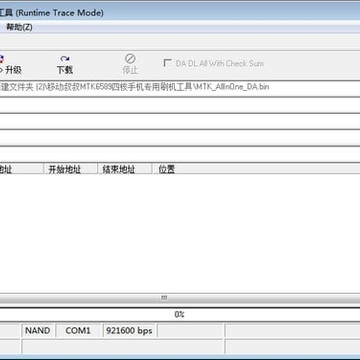Click the 停止 stop toolbar icon
The image size is (360, 360).
130,65
